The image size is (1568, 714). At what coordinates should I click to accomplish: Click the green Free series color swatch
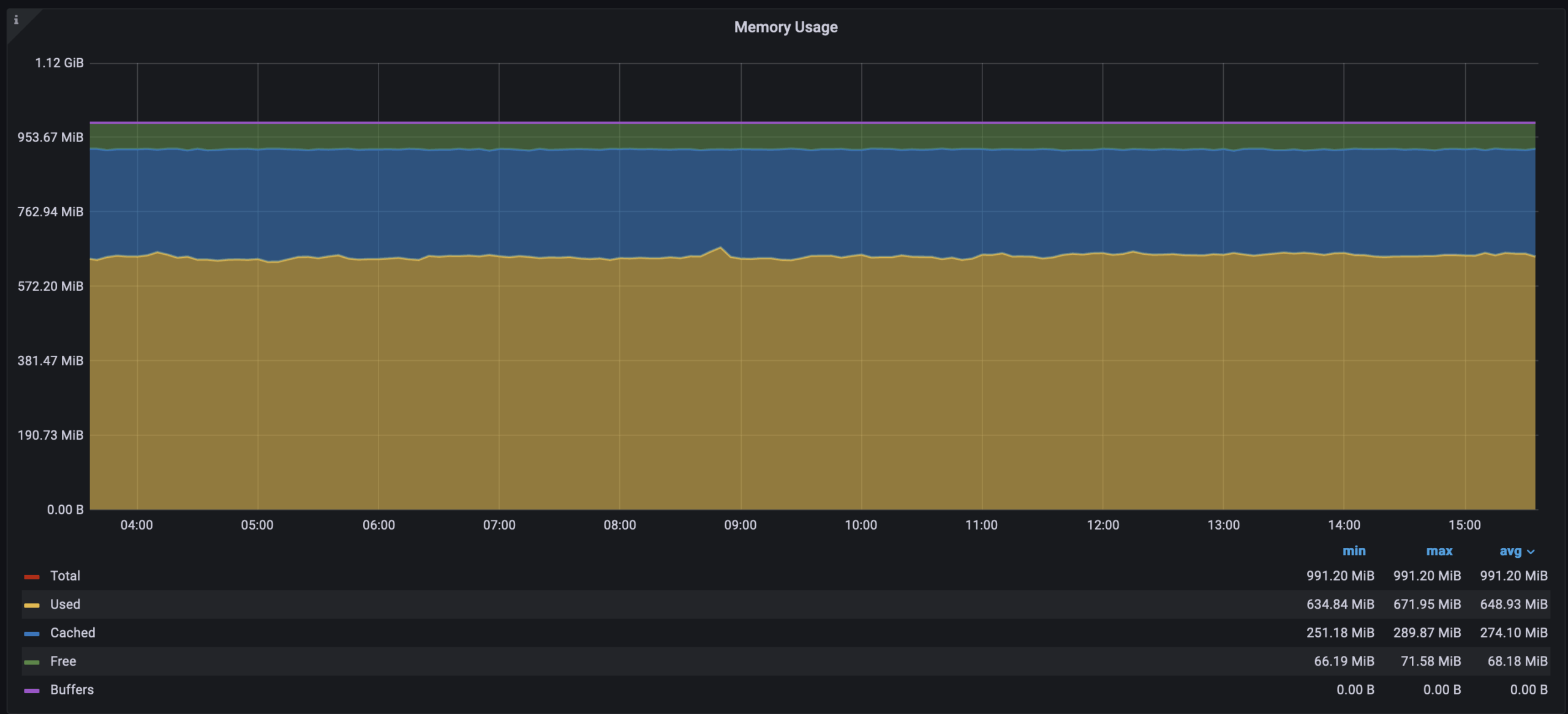[x=32, y=662]
